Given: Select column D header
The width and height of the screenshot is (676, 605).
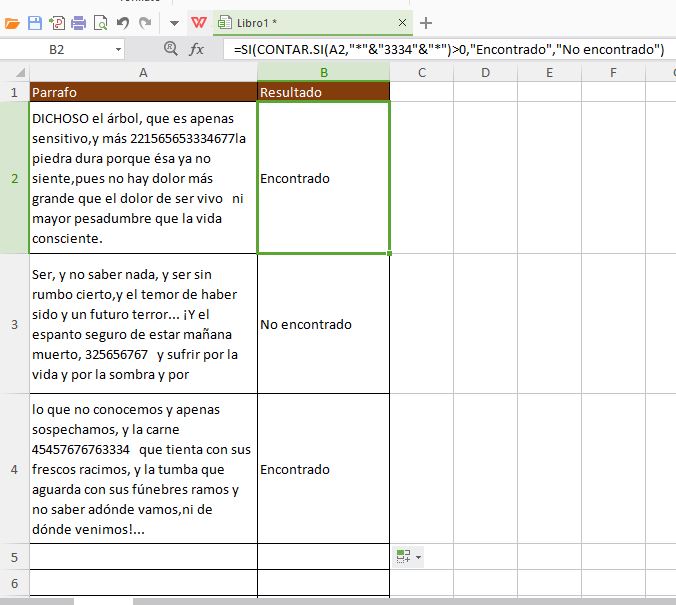Looking at the screenshot, I should 485,72.
